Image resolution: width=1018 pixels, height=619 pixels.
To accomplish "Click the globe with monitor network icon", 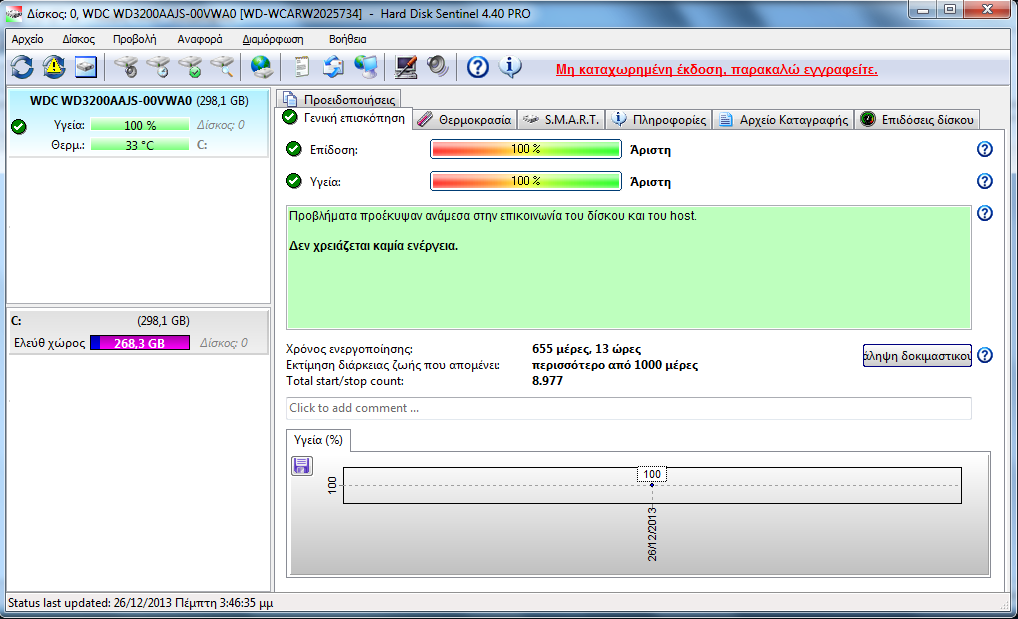I will pos(366,67).
